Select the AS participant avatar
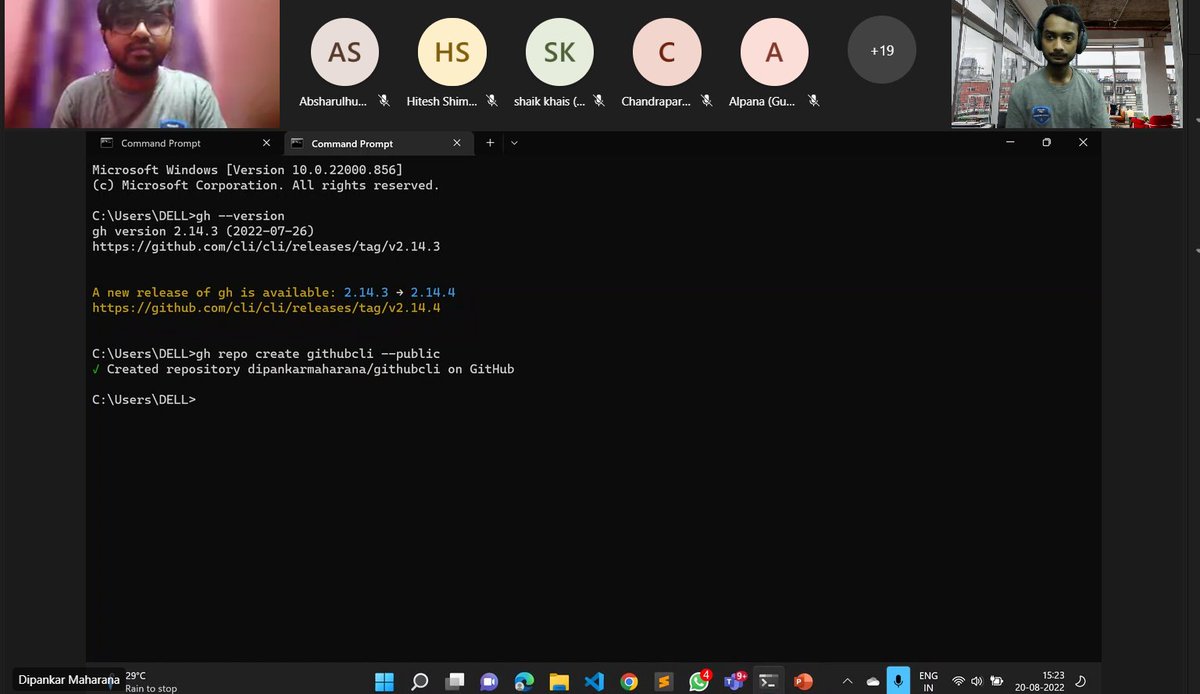The height and width of the screenshot is (694, 1200). pos(345,51)
